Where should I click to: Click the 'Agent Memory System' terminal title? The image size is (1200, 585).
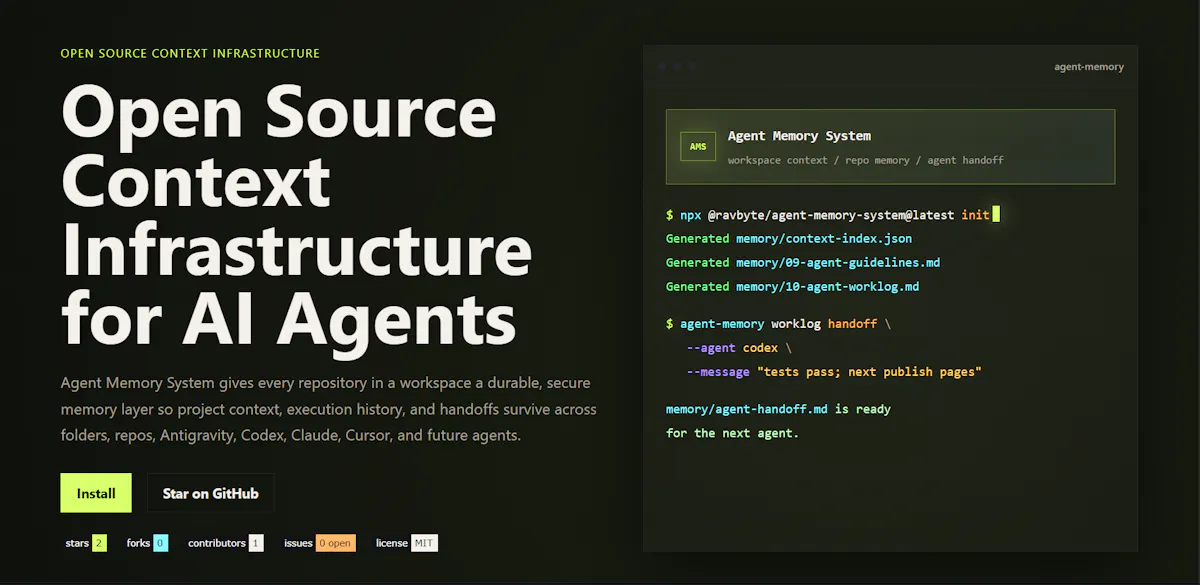[x=799, y=136]
